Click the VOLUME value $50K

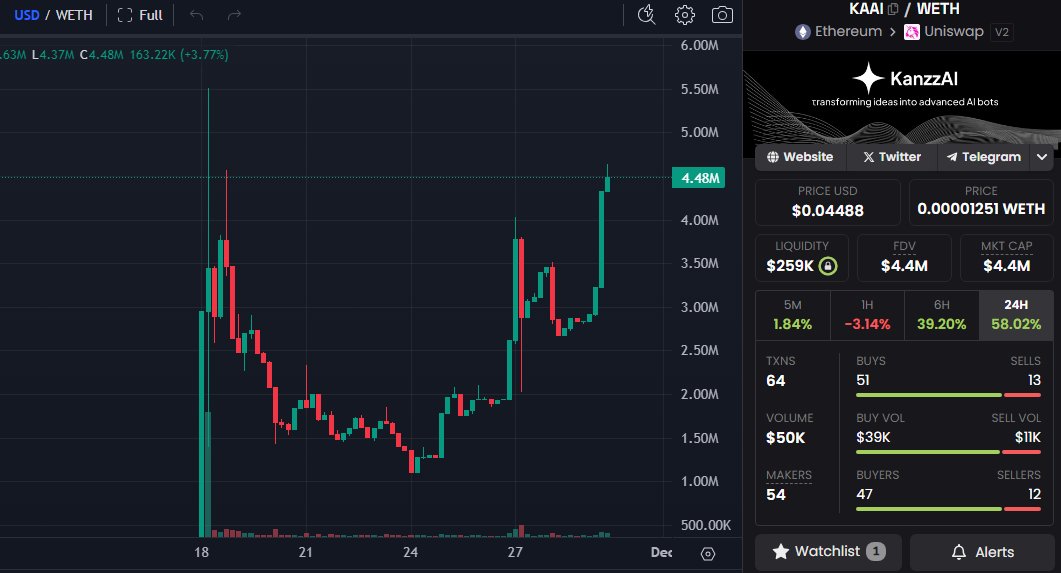786,438
